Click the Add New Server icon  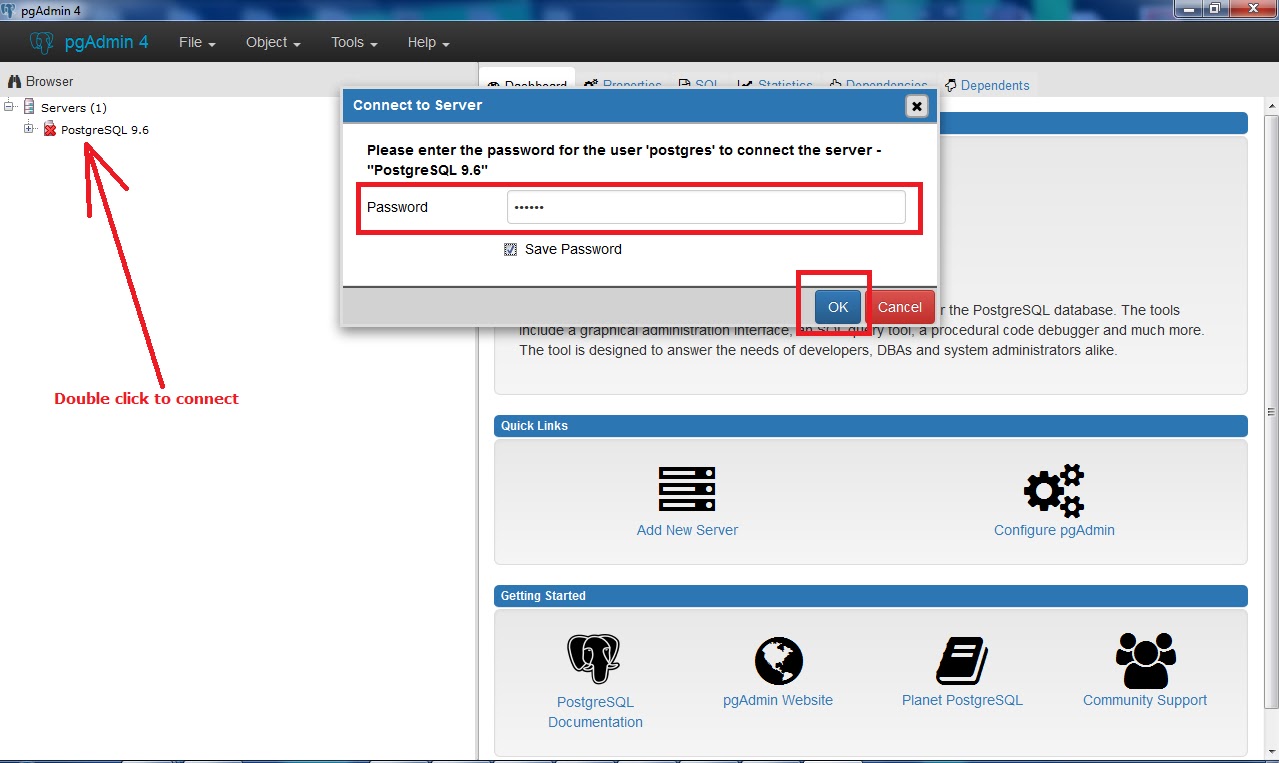click(x=687, y=489)
